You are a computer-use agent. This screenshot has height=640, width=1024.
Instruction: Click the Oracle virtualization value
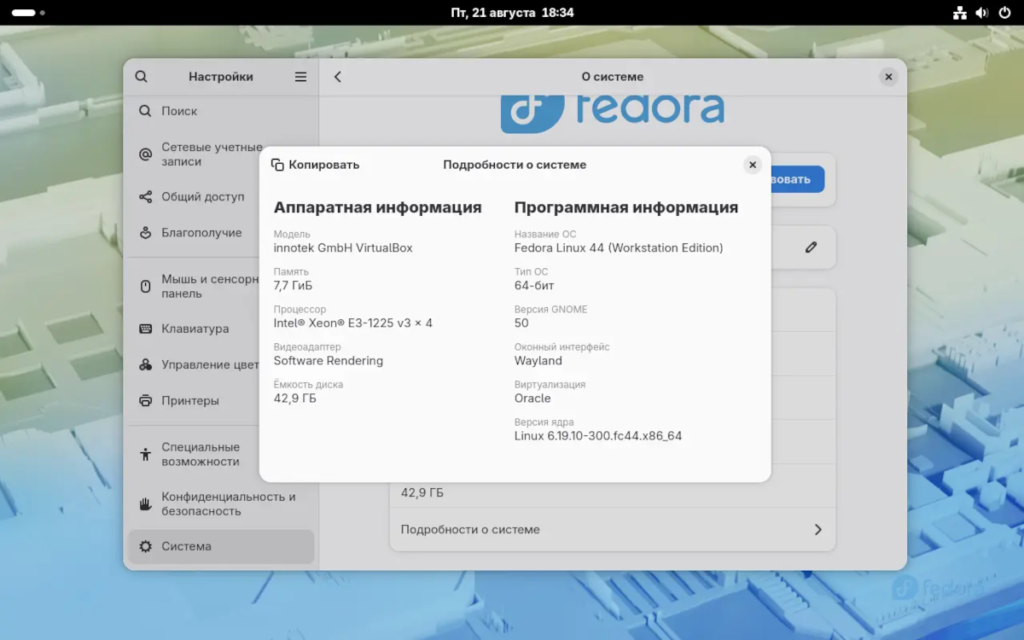(532, 398)
